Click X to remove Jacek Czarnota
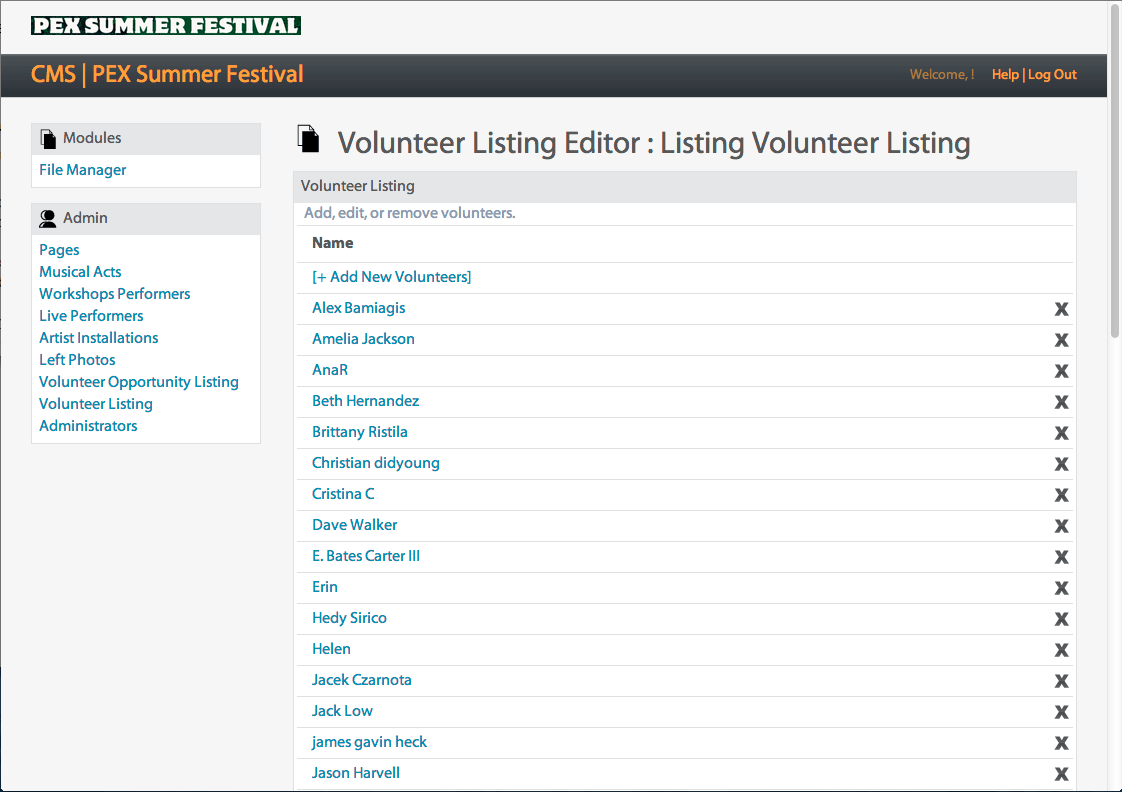The width and height of the screenshot is (1122, 792). click(1061, 681)
